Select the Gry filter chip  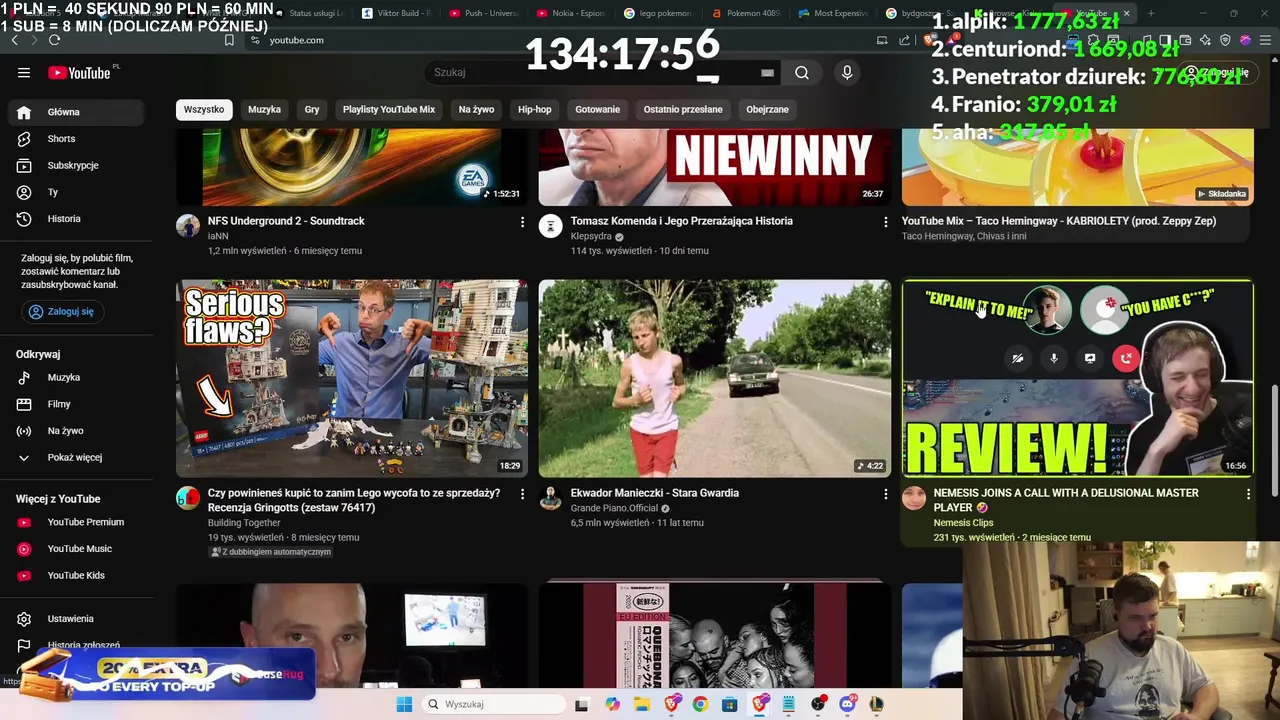[312, 109]
